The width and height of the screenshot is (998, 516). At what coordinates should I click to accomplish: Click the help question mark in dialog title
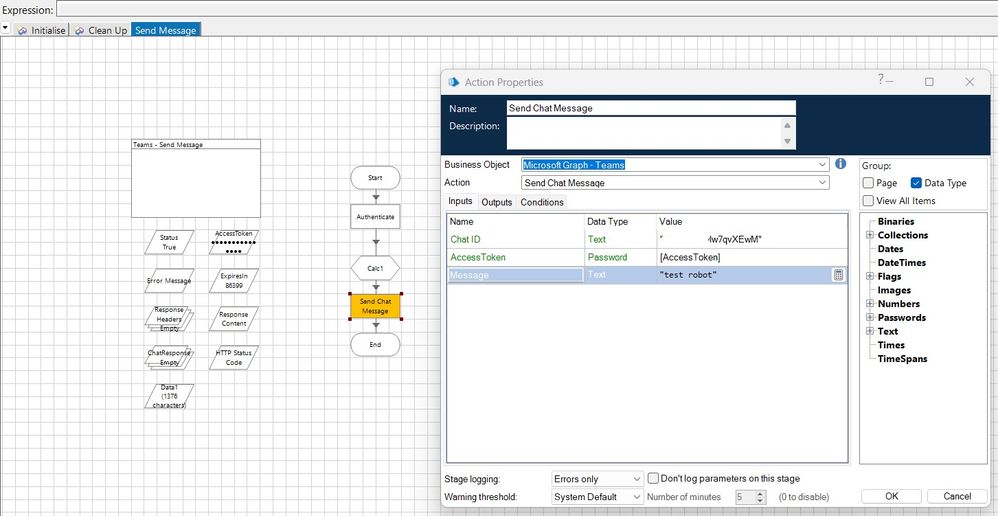[x=881, y=80]
